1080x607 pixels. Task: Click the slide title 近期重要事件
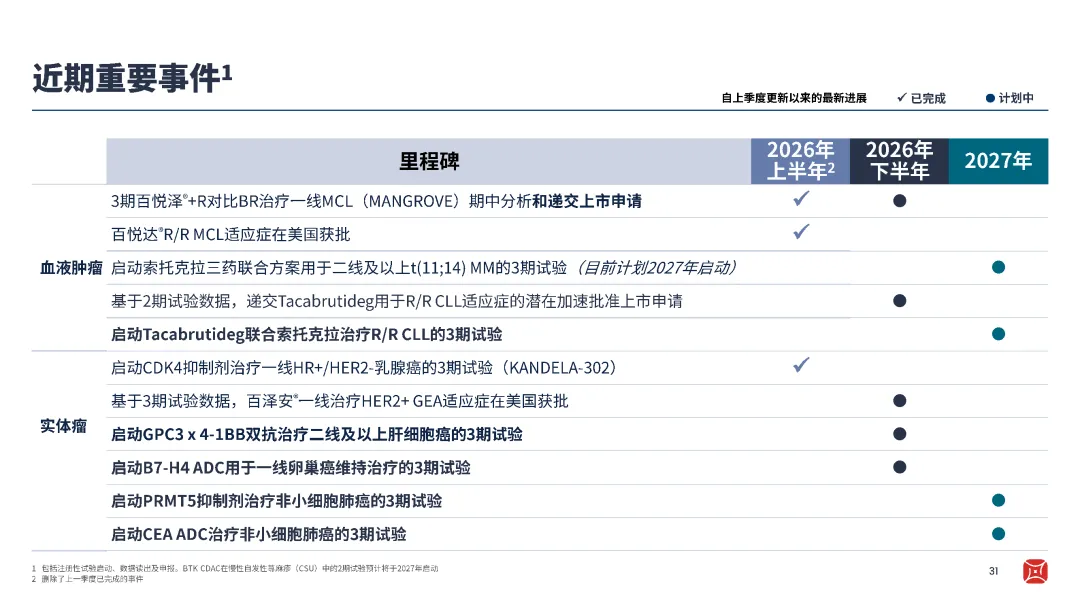pos(132,78)
